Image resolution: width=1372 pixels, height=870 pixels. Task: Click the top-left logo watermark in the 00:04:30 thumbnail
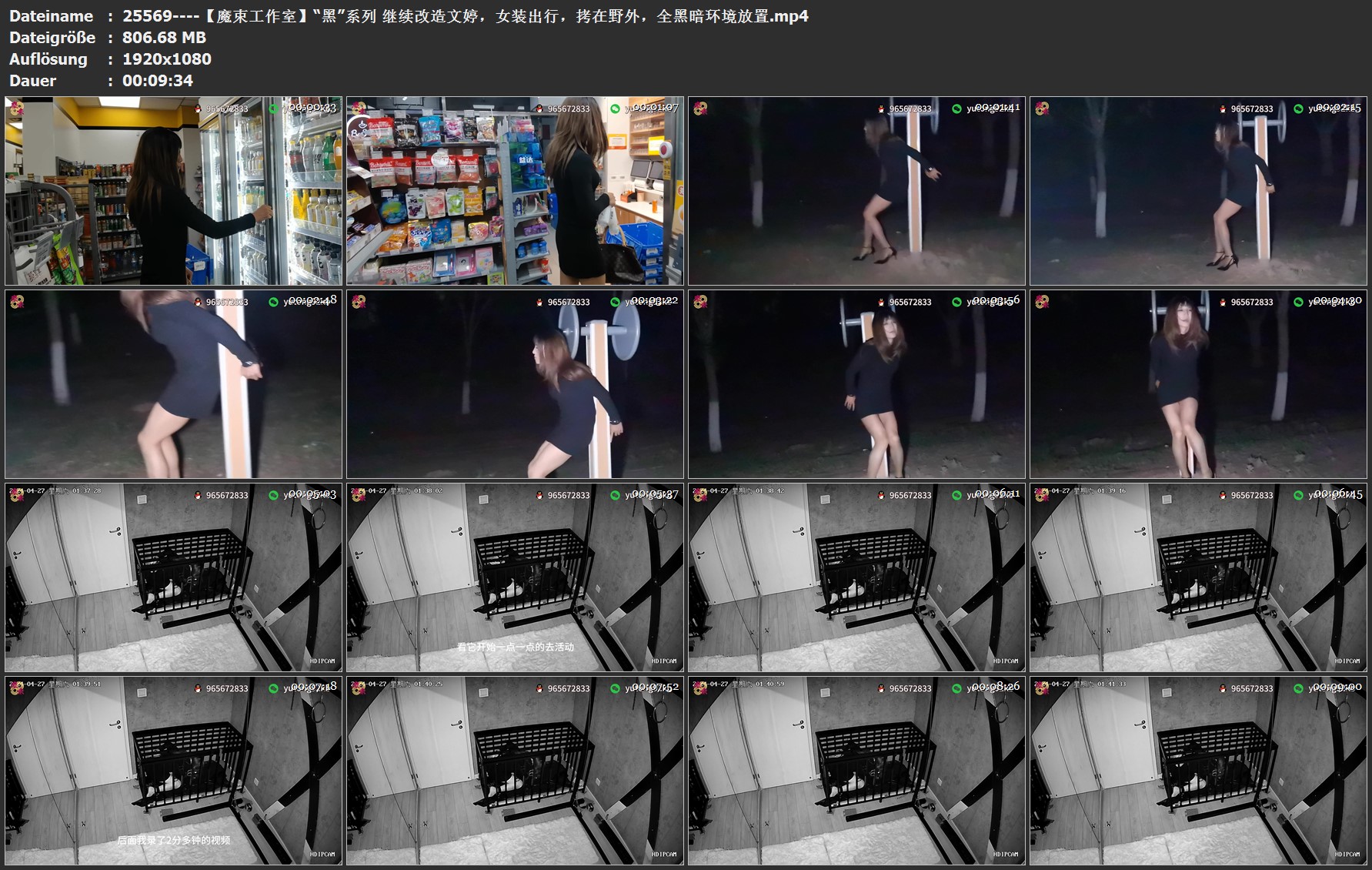point(1041,302)
